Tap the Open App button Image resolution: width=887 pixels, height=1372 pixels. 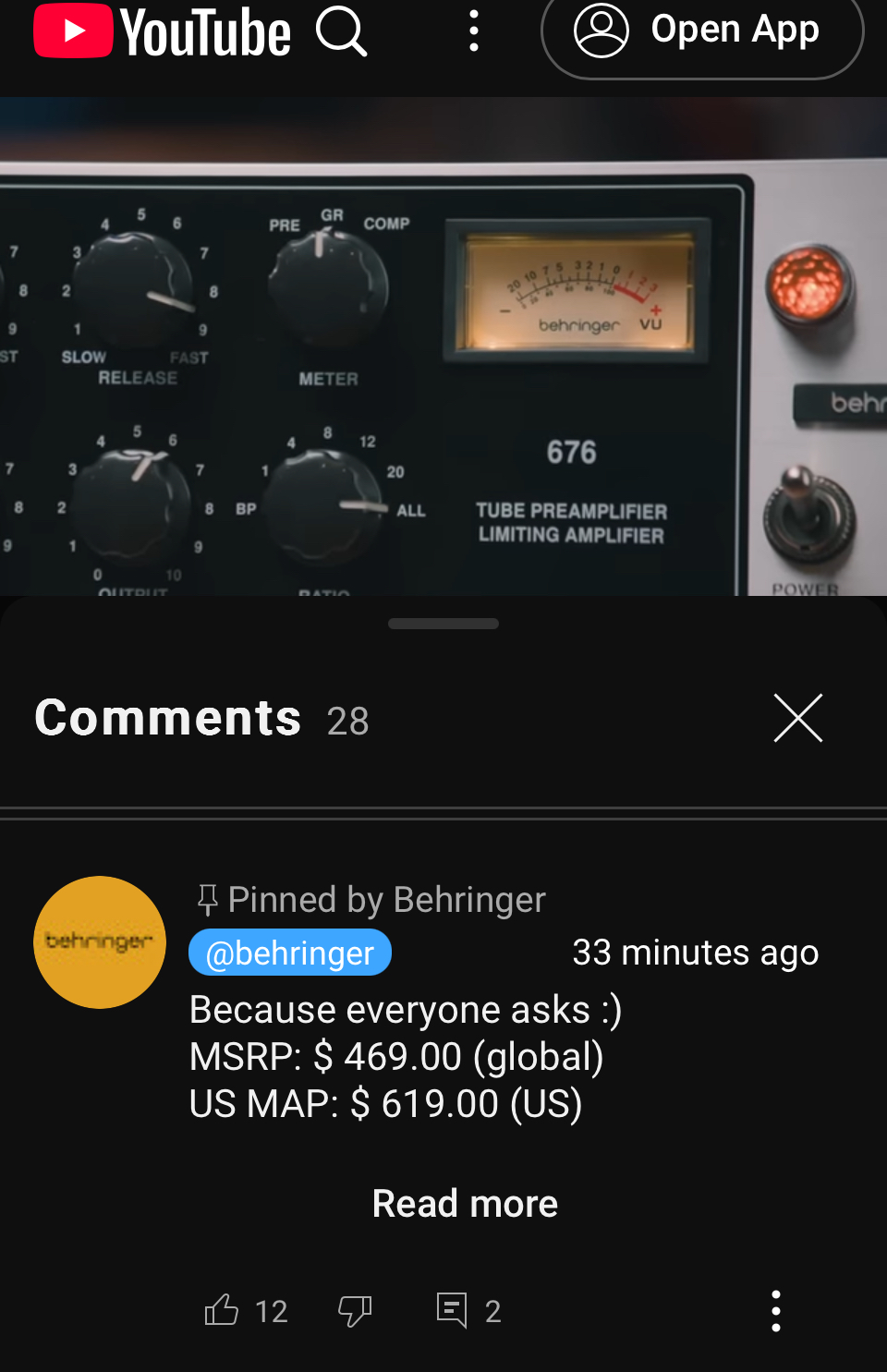pos(702,30)
